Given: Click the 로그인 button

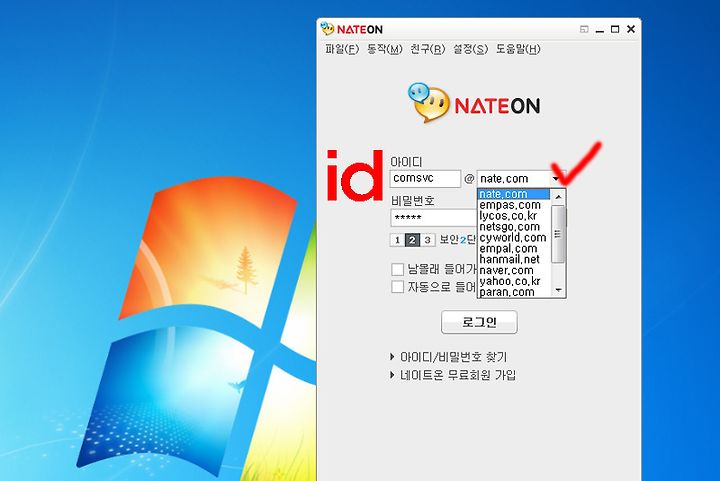Looking at the screenshot, I should [x=479, y=322].
